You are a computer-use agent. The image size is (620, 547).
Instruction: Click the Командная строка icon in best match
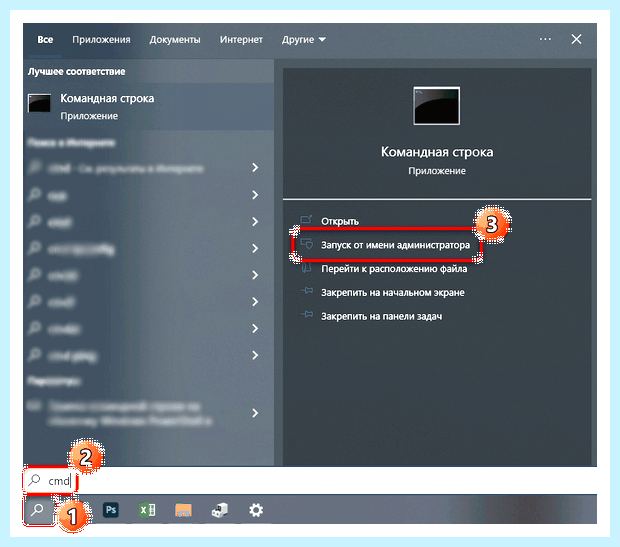point(39,103)
